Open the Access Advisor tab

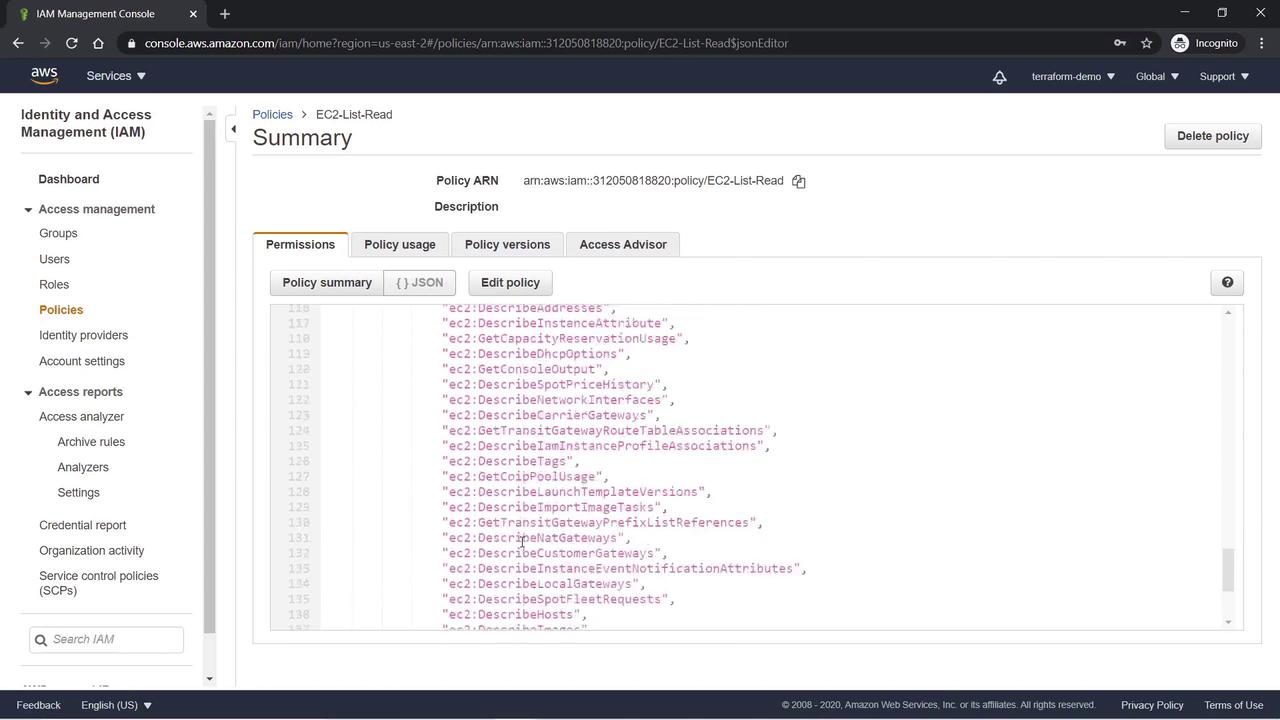point(622,244)
